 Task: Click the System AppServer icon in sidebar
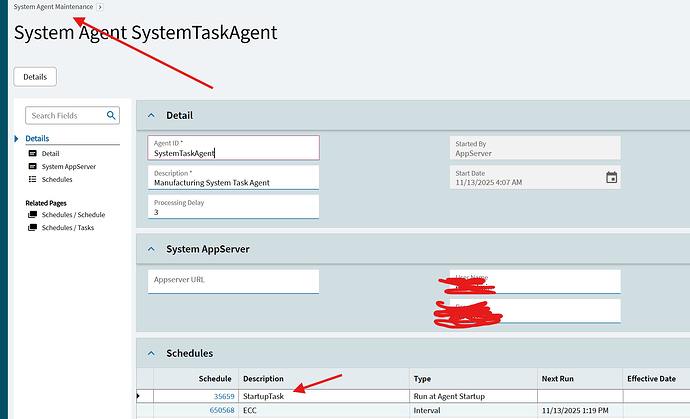33,166
